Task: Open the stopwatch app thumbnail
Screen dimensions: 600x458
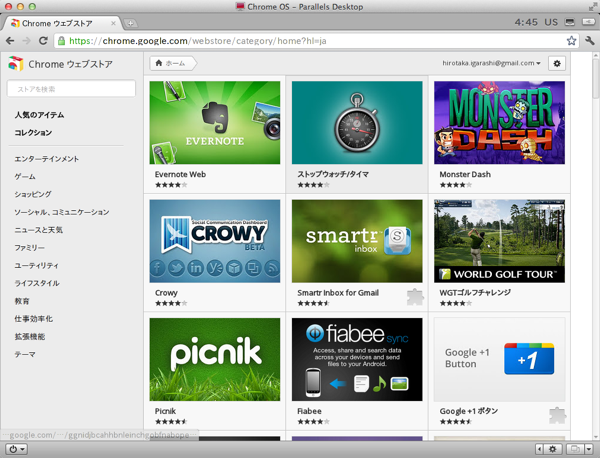Action: (357, 122)
